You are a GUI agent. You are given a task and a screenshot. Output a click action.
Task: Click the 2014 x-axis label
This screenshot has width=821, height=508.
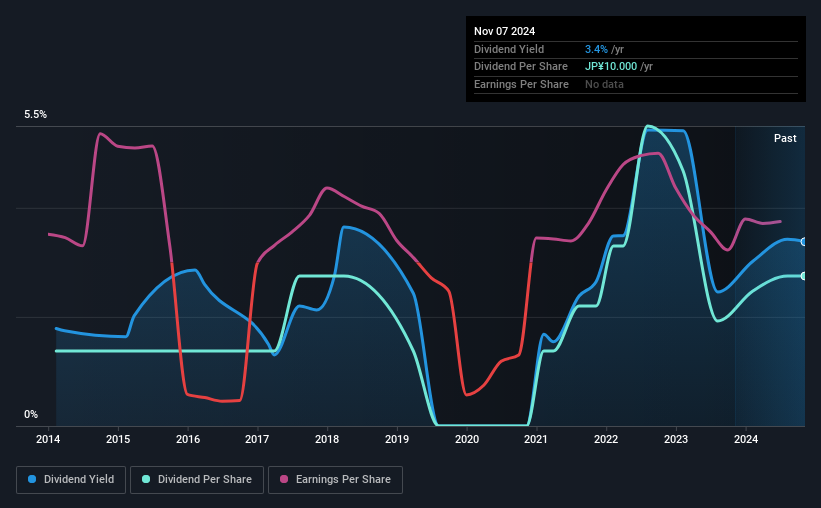click(x=48, y=439)
